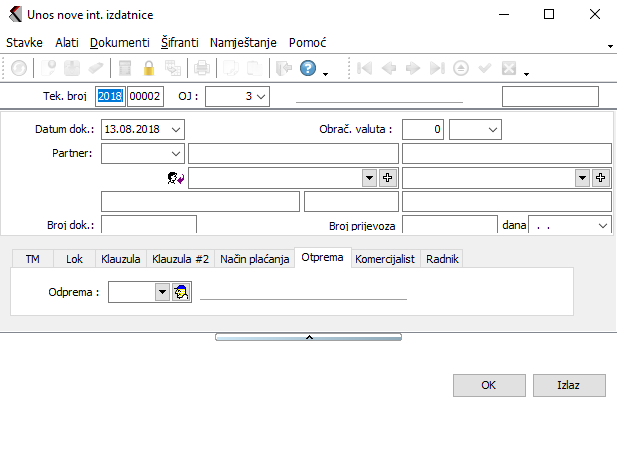Viewport: 617px width, 458px height.
Task: Open the Obrač. valuta currency dropdown
Action: pyautogui.click(x=491, y=129)
